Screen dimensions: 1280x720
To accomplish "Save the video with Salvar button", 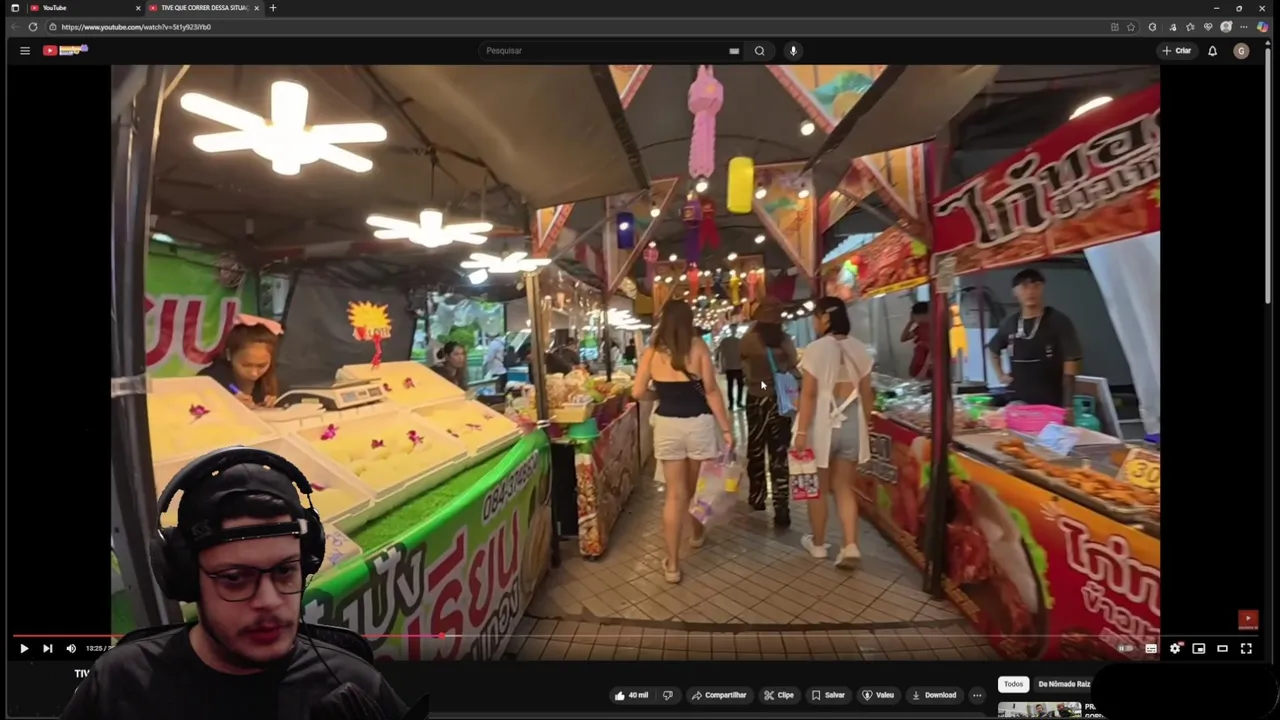I will coord(828,695).
